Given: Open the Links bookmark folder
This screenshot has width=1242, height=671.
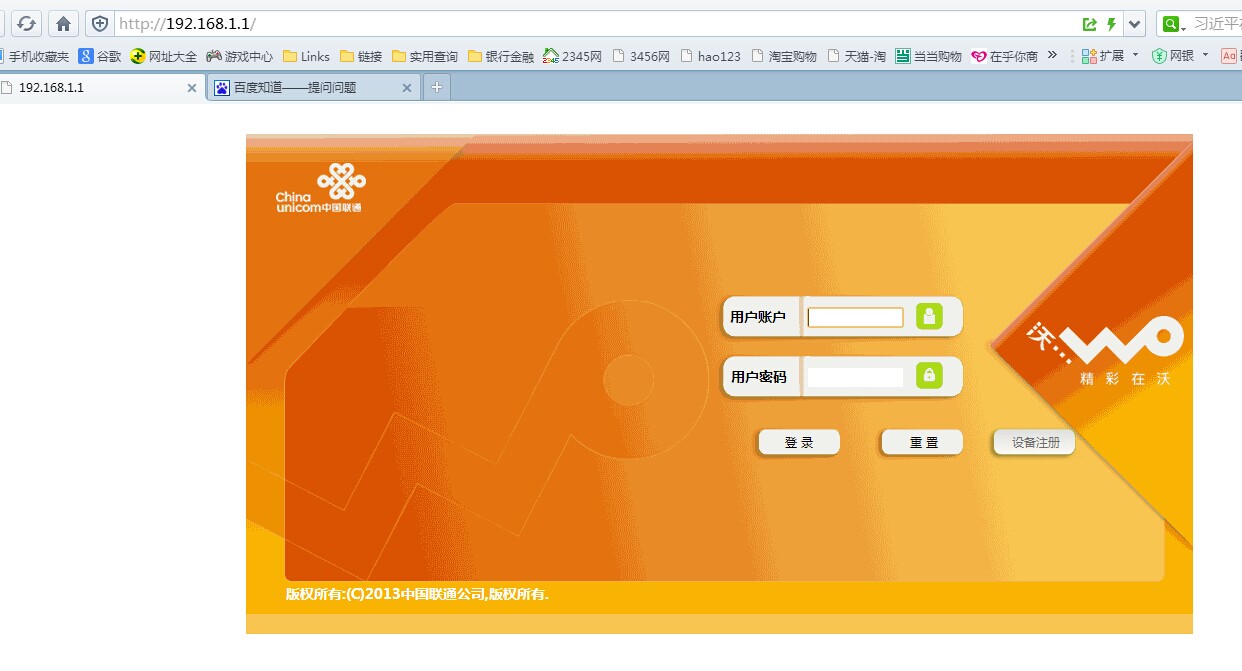Looking at the screenshot, I should point(307,56).
